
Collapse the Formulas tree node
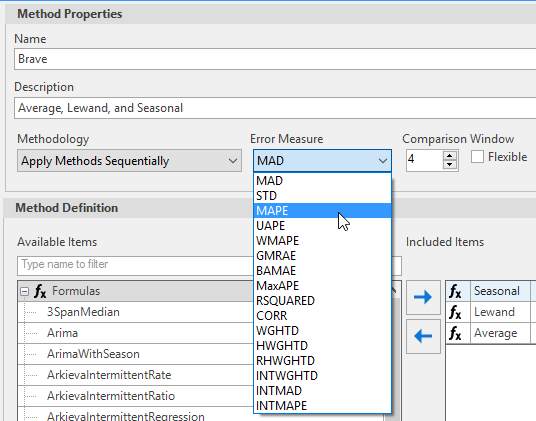point(24,291)
